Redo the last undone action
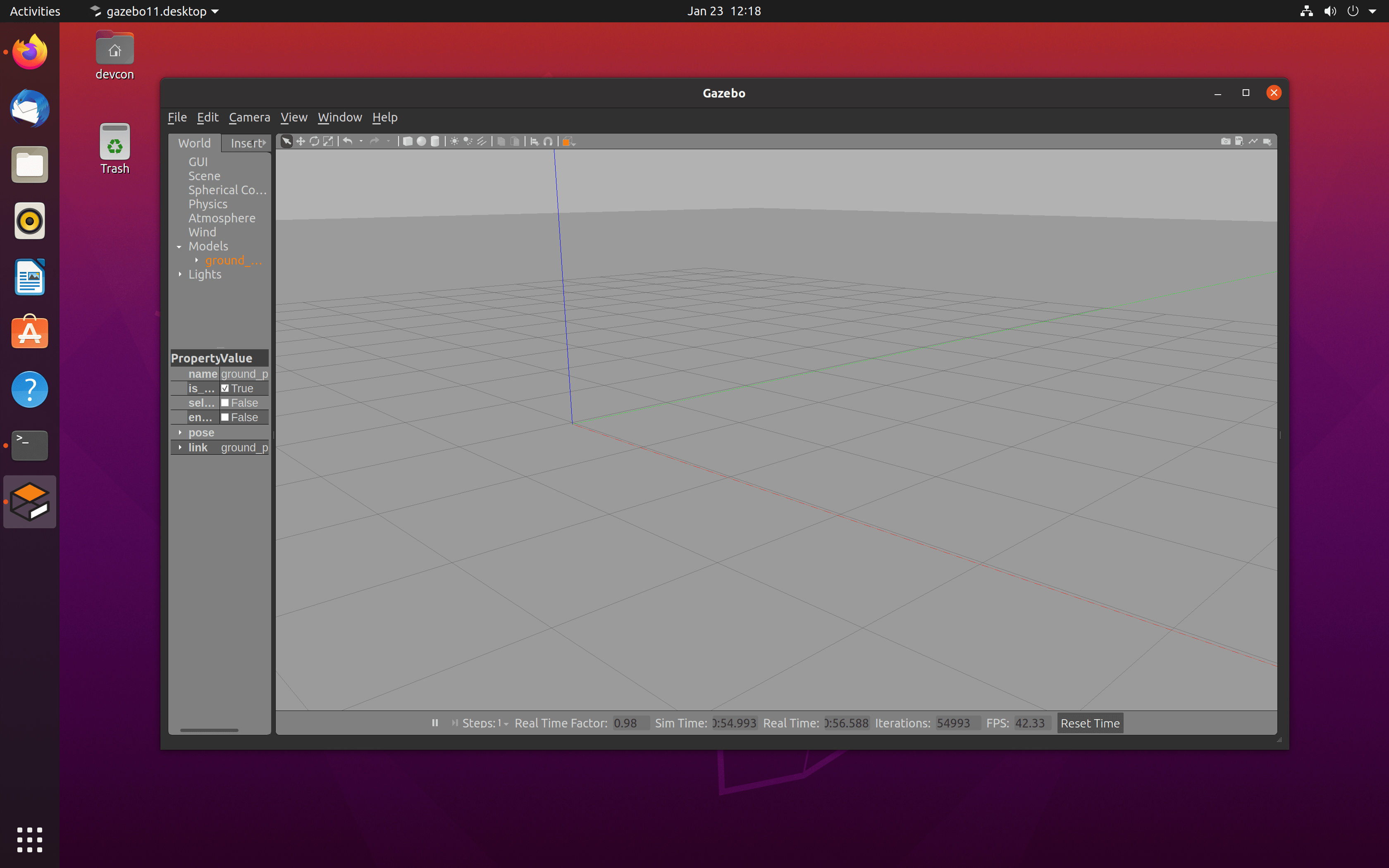The width and height of the screenshot is (1389, 868). pyautogui.click(x=375, y=141)
